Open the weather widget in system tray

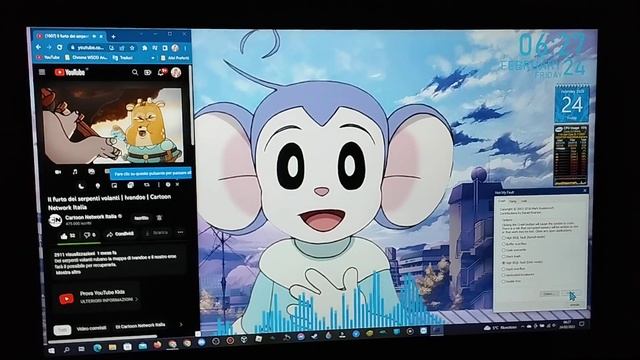(500, 328)
